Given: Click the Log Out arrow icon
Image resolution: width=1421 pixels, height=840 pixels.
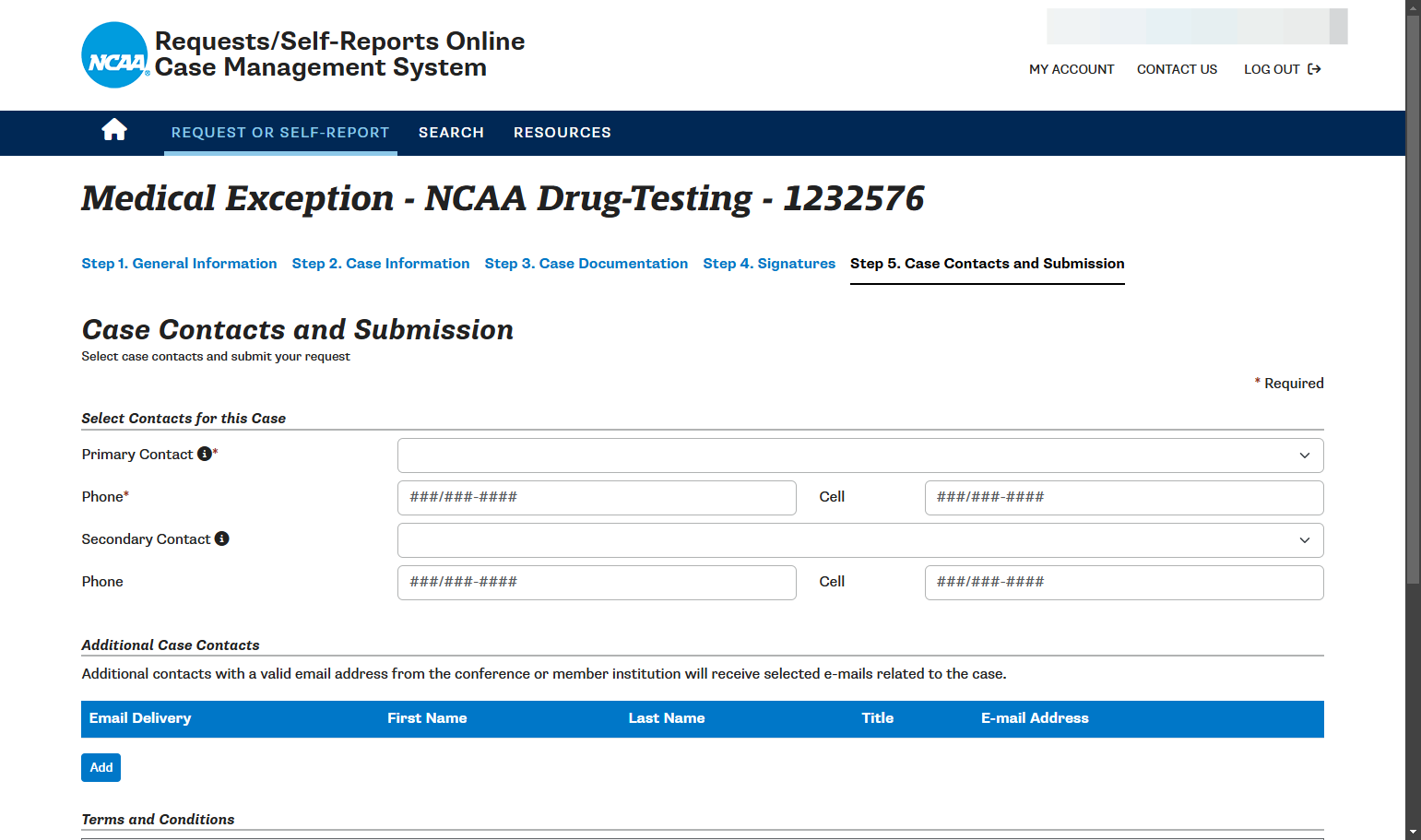Looking at the screenshot, I should 1315,69.
